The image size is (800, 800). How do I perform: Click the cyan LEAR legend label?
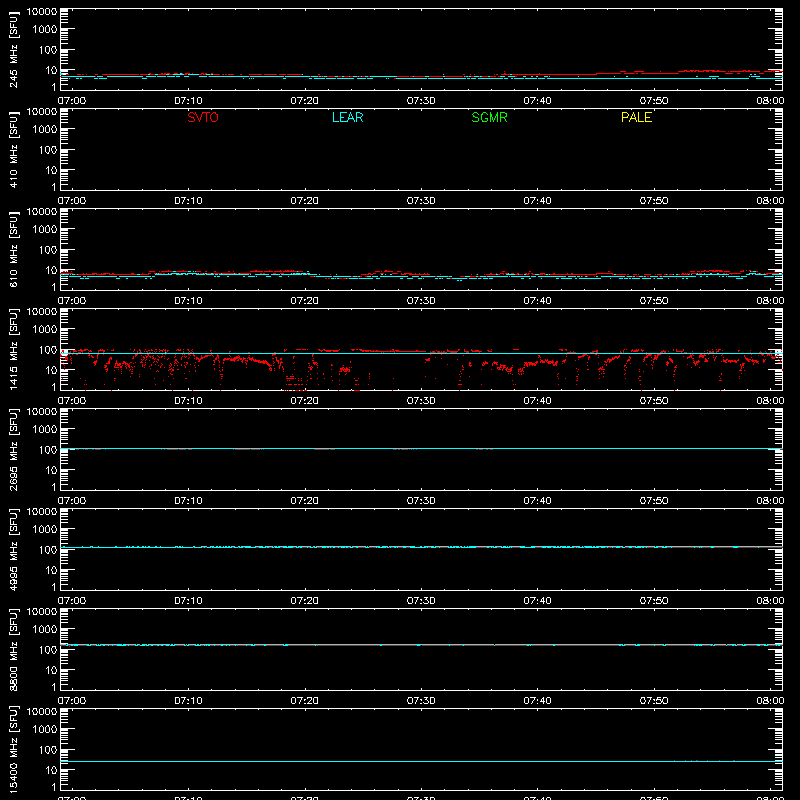347,117
